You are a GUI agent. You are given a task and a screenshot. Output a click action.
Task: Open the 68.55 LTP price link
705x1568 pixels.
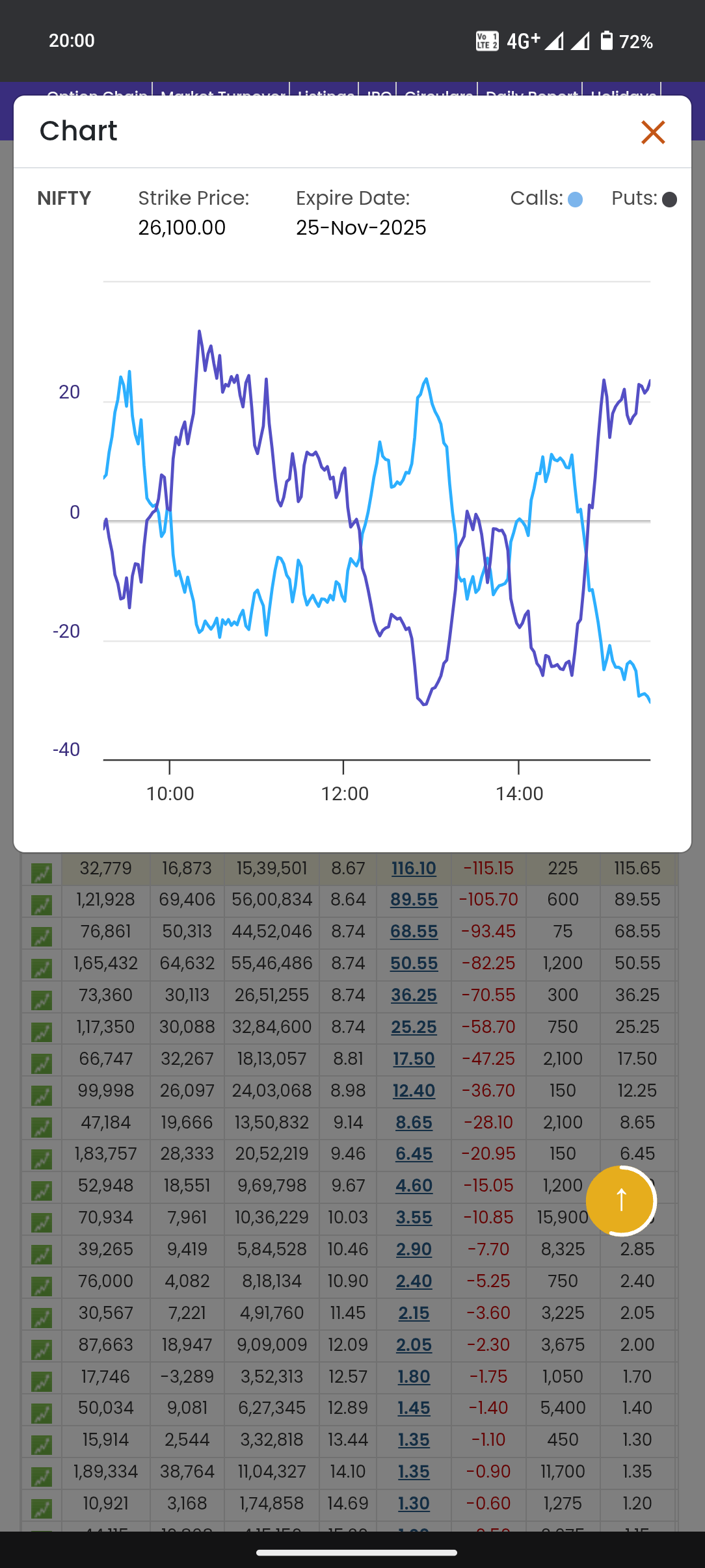point(414,932)
